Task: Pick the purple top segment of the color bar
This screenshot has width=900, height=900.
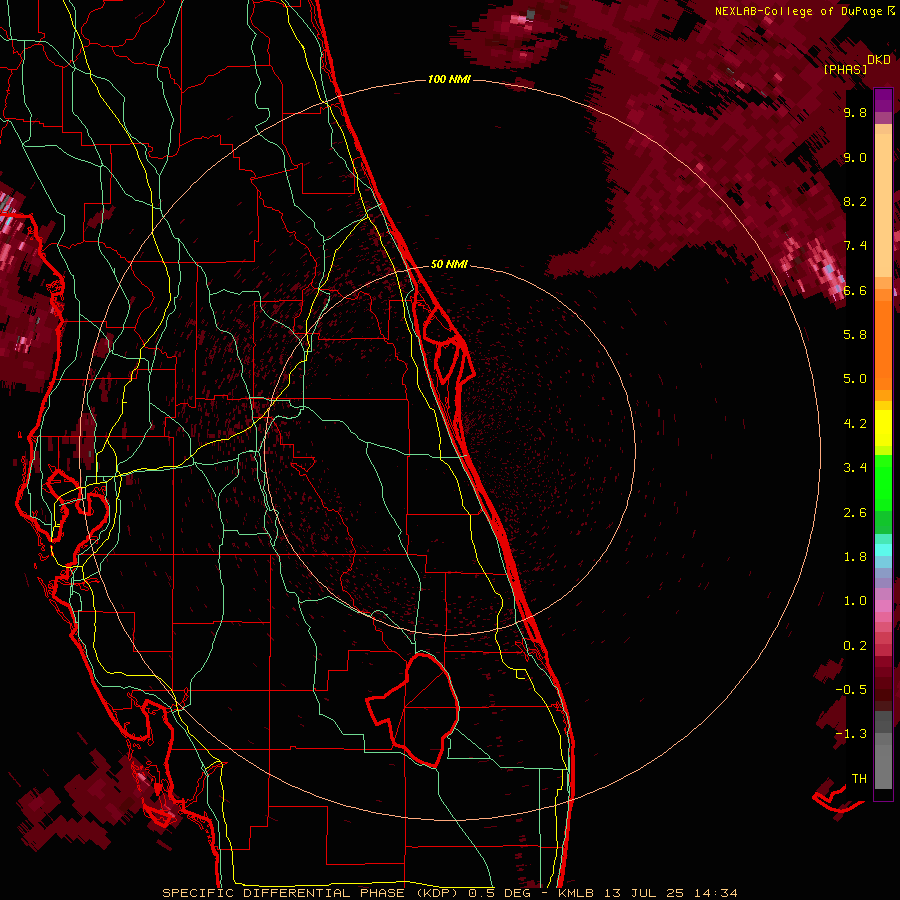Action: [x=883, y=101]
